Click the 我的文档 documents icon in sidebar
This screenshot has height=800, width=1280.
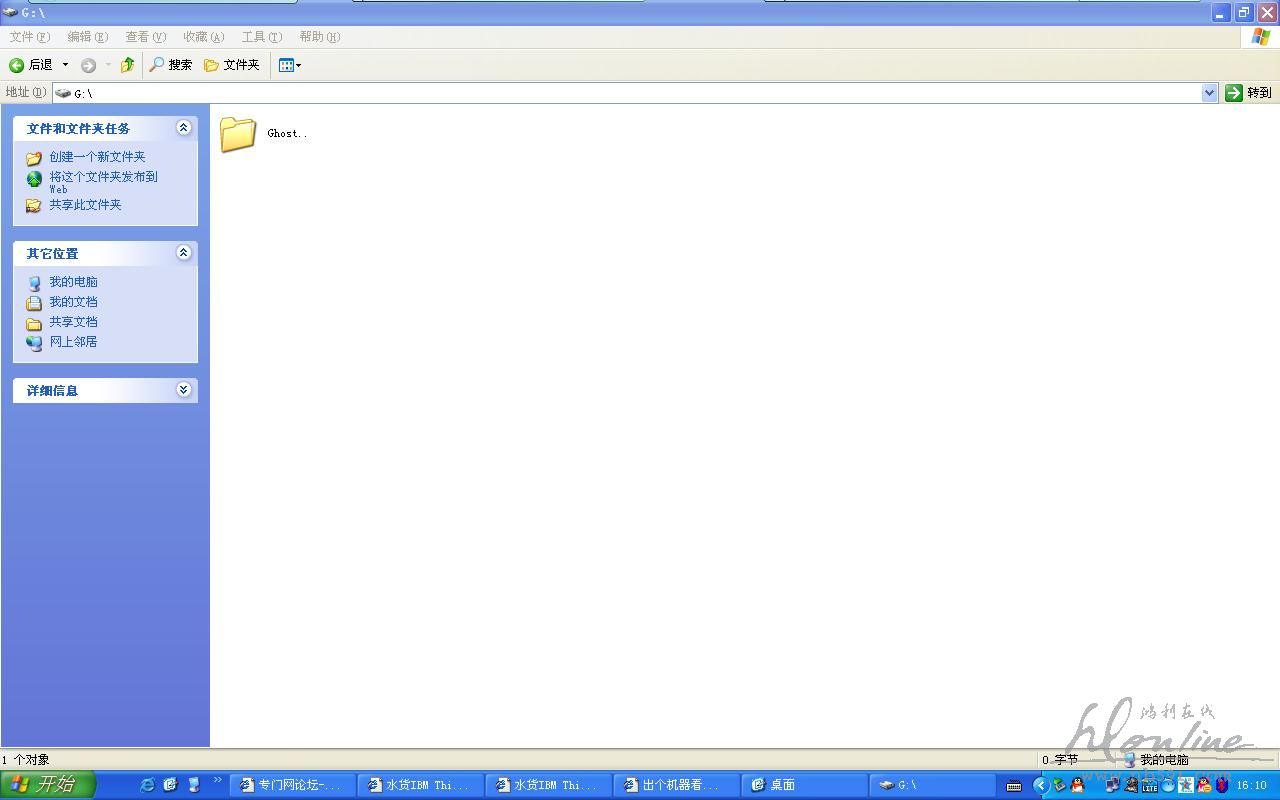coord(34,303)
